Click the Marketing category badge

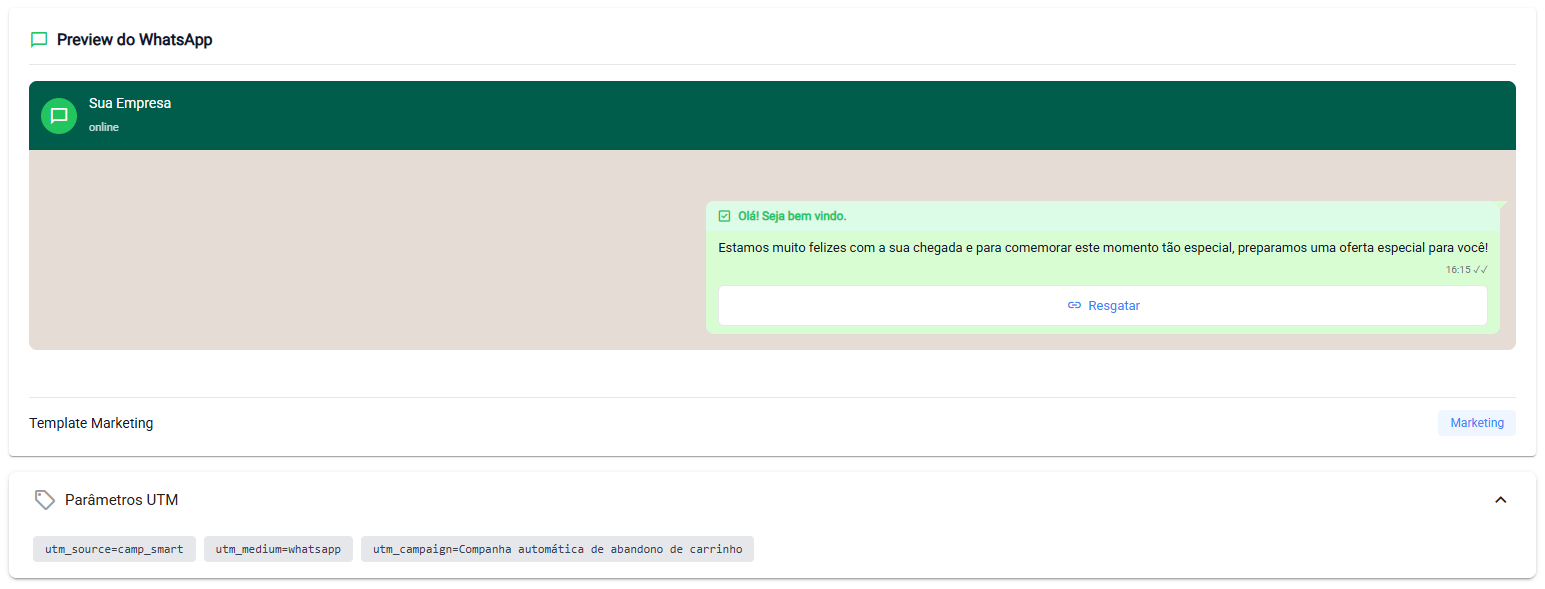click(x=1476, y=423)
